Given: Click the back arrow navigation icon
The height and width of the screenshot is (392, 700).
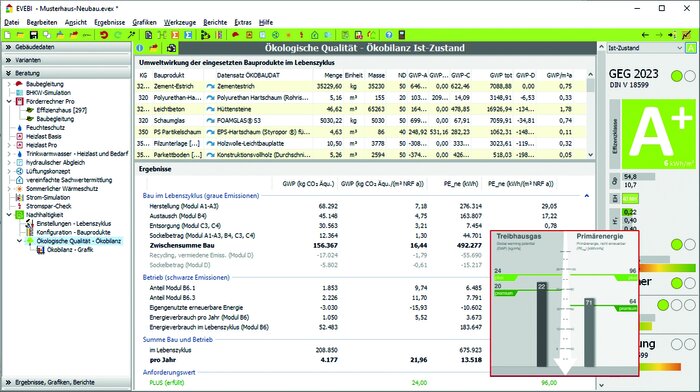Looking at the screenshot, I should 645,35.
